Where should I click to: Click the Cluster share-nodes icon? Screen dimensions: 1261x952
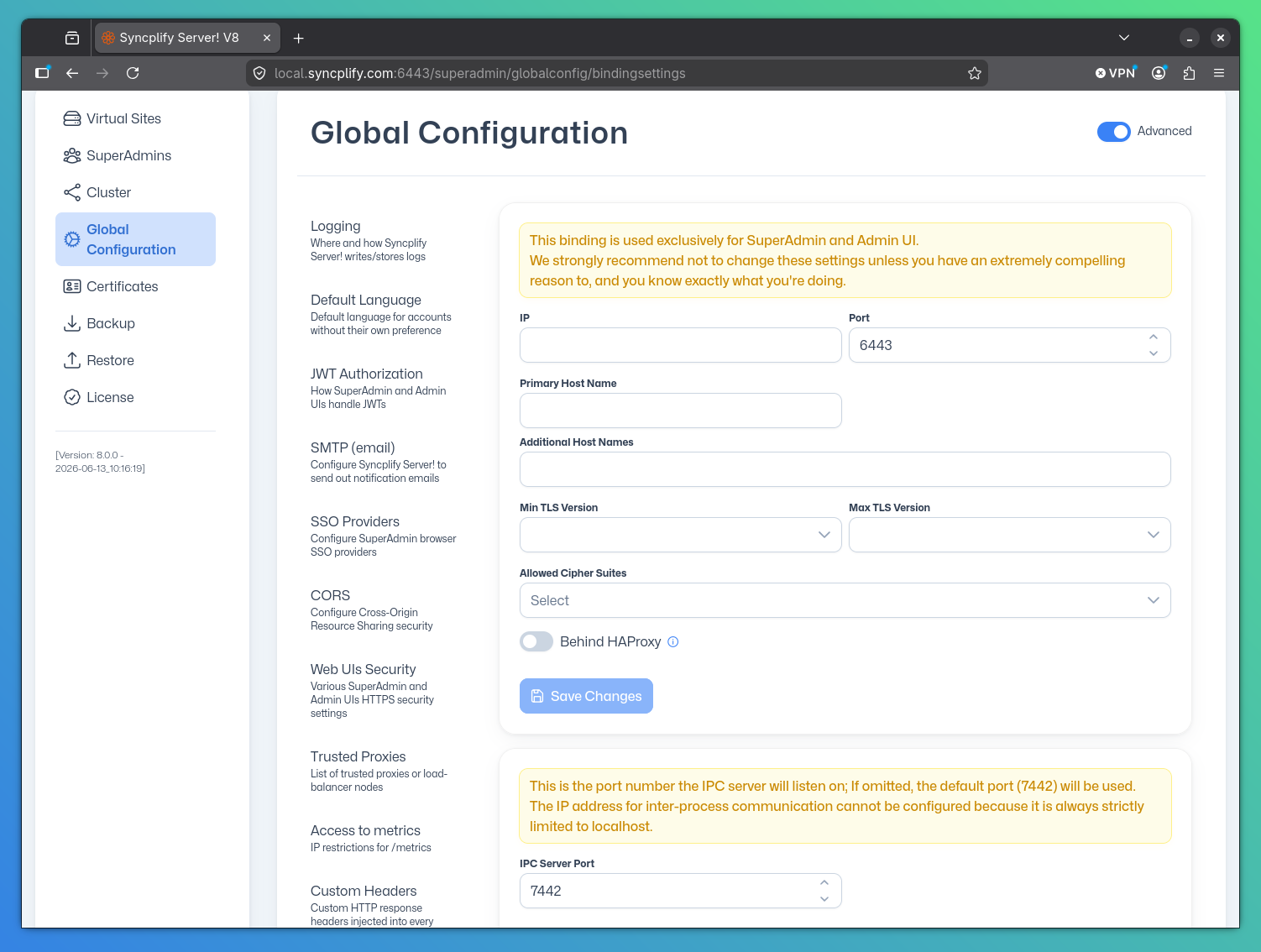[x=72, y=192]
